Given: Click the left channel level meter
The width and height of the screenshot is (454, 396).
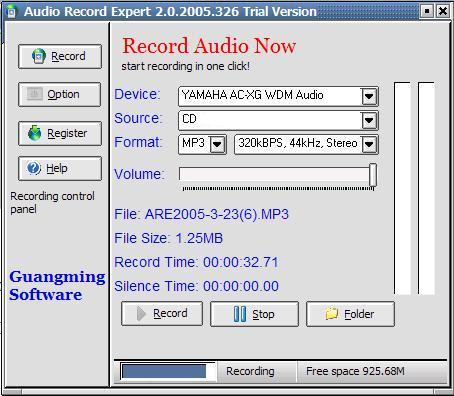Looking at the screenshot, I should (x=402, y=188).
